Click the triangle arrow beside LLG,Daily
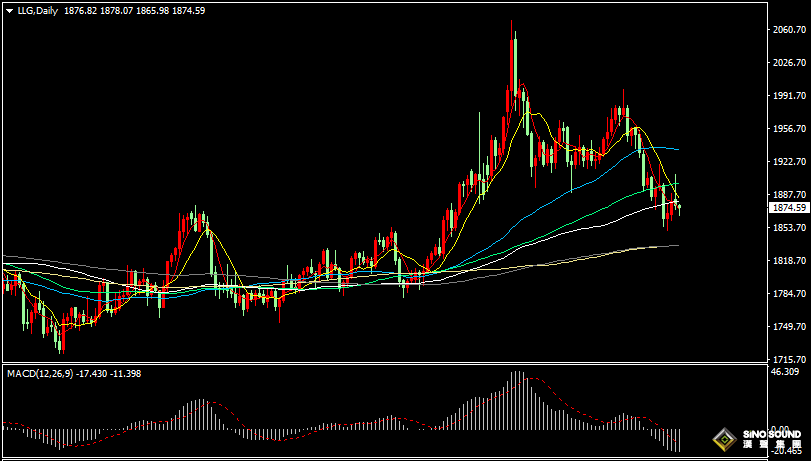 9,10
